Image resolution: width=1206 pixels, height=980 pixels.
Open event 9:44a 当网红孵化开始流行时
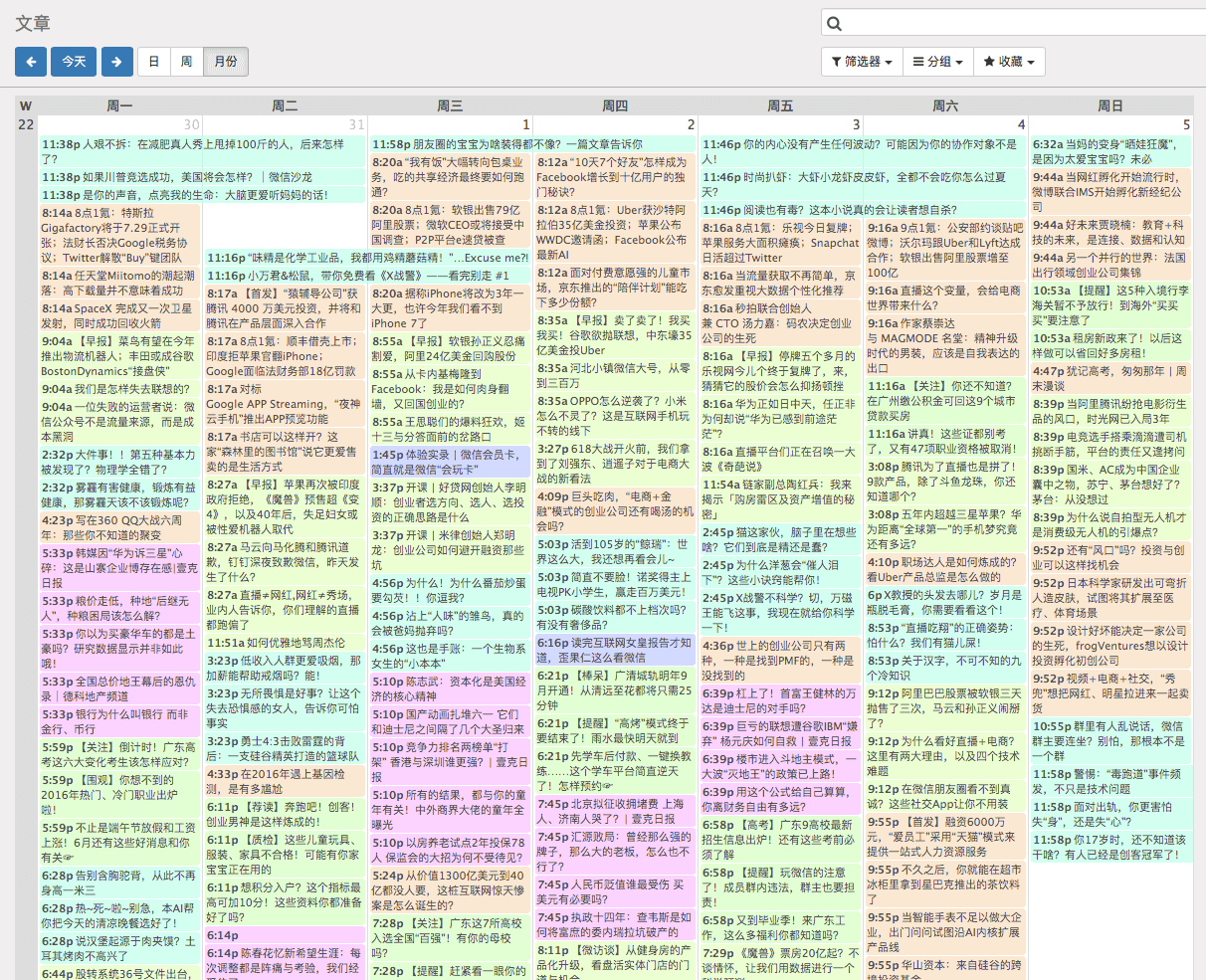pos(1110,192)
